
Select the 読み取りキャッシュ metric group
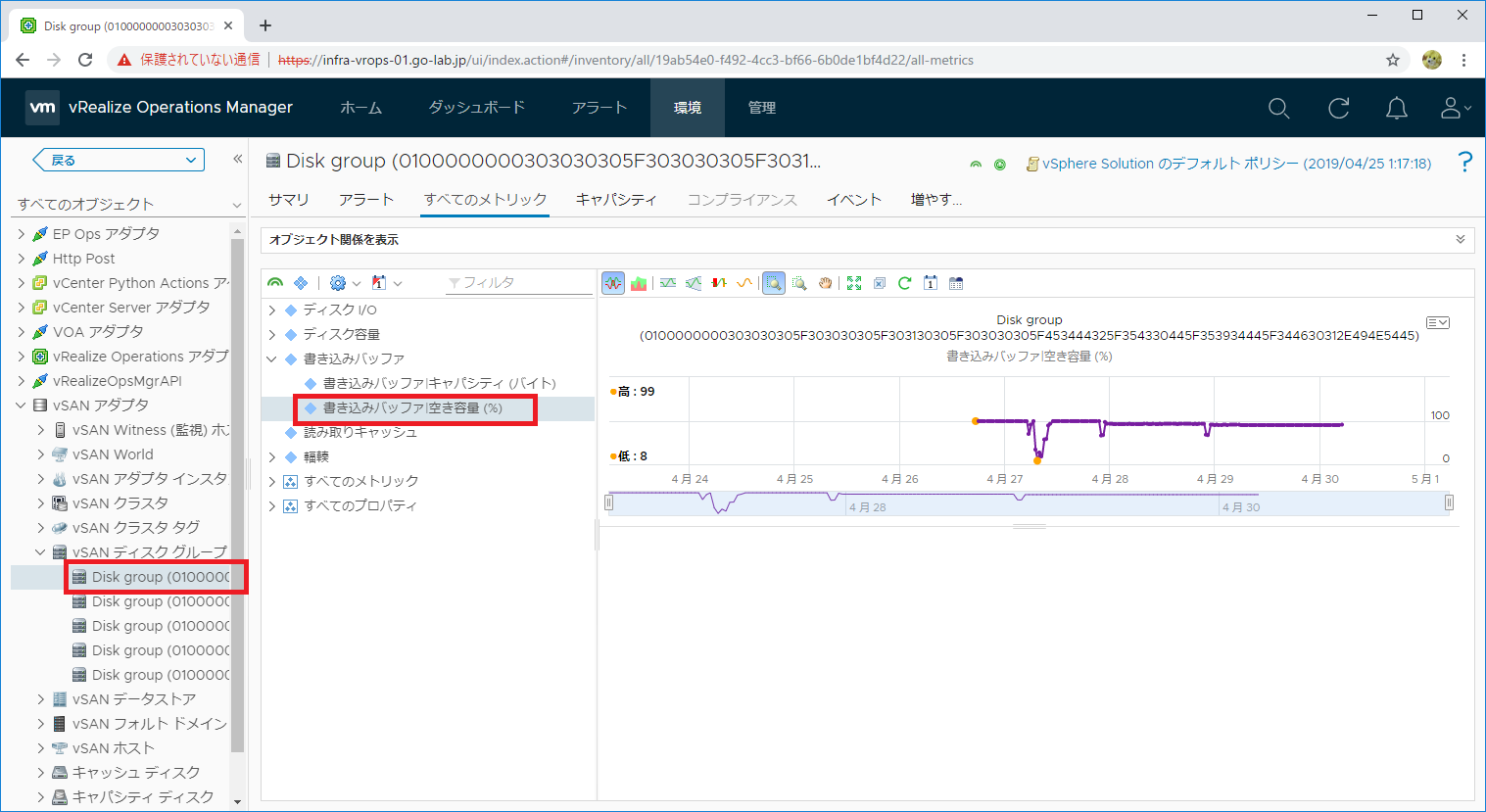point(360,432)
